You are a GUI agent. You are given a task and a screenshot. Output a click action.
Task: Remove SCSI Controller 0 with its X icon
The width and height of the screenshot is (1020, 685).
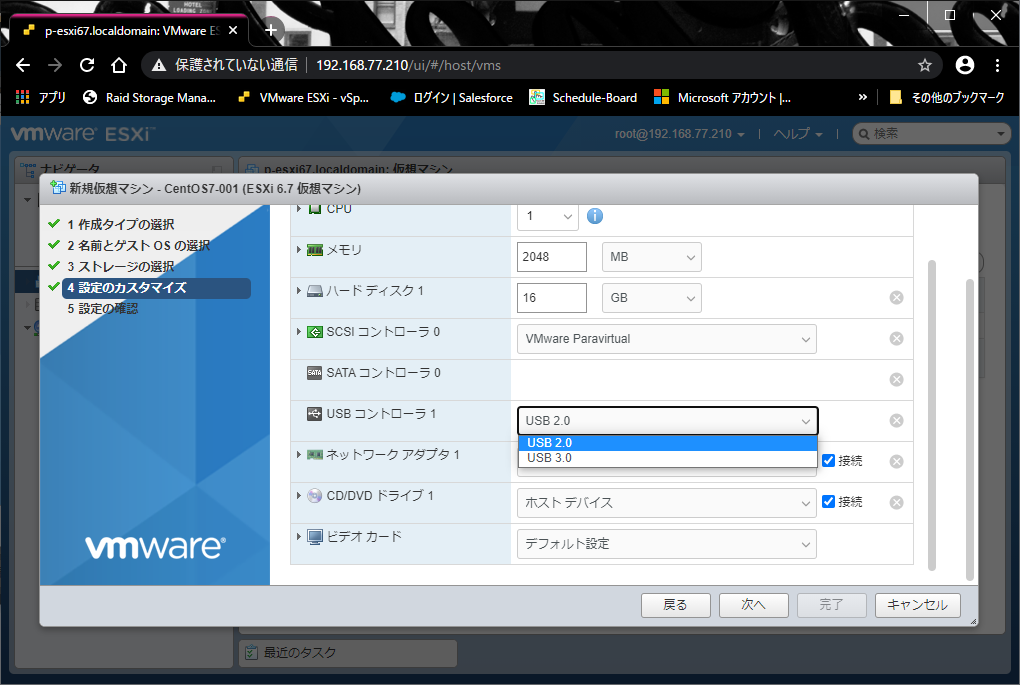(x=896, y=338)
